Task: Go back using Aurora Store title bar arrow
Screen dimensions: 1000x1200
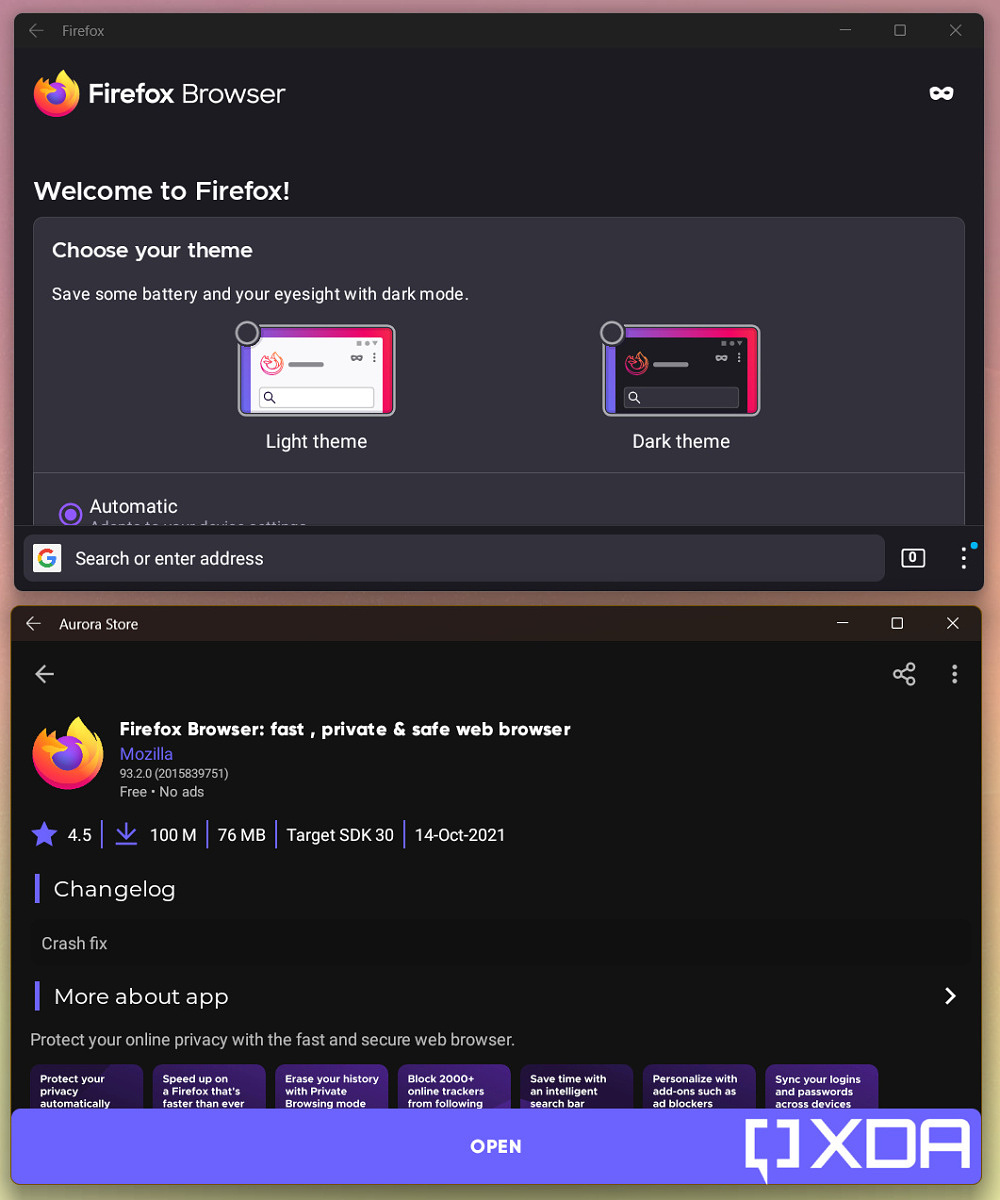Action: pos(33,624)
